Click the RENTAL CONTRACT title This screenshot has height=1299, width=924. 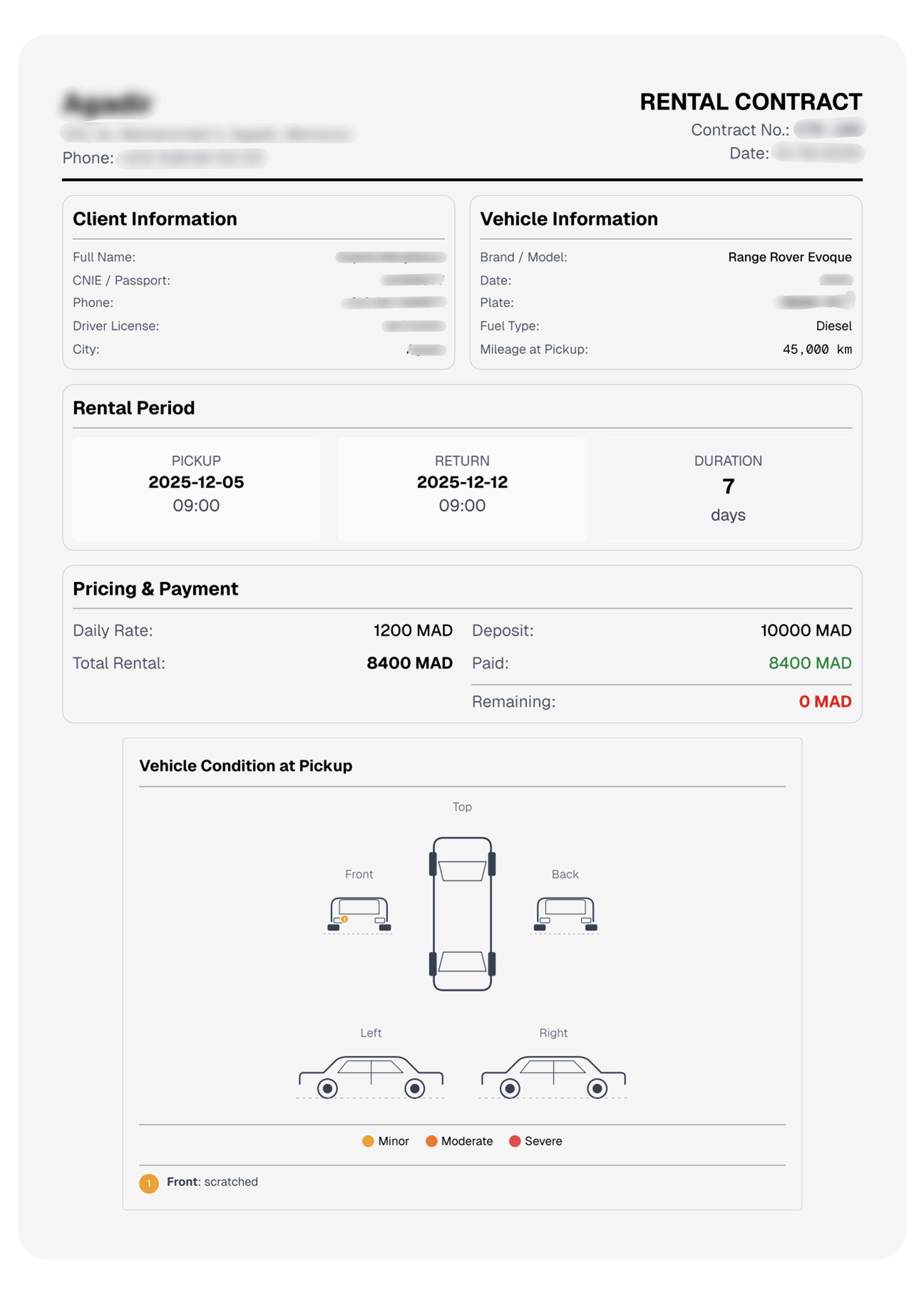[751, 102]
